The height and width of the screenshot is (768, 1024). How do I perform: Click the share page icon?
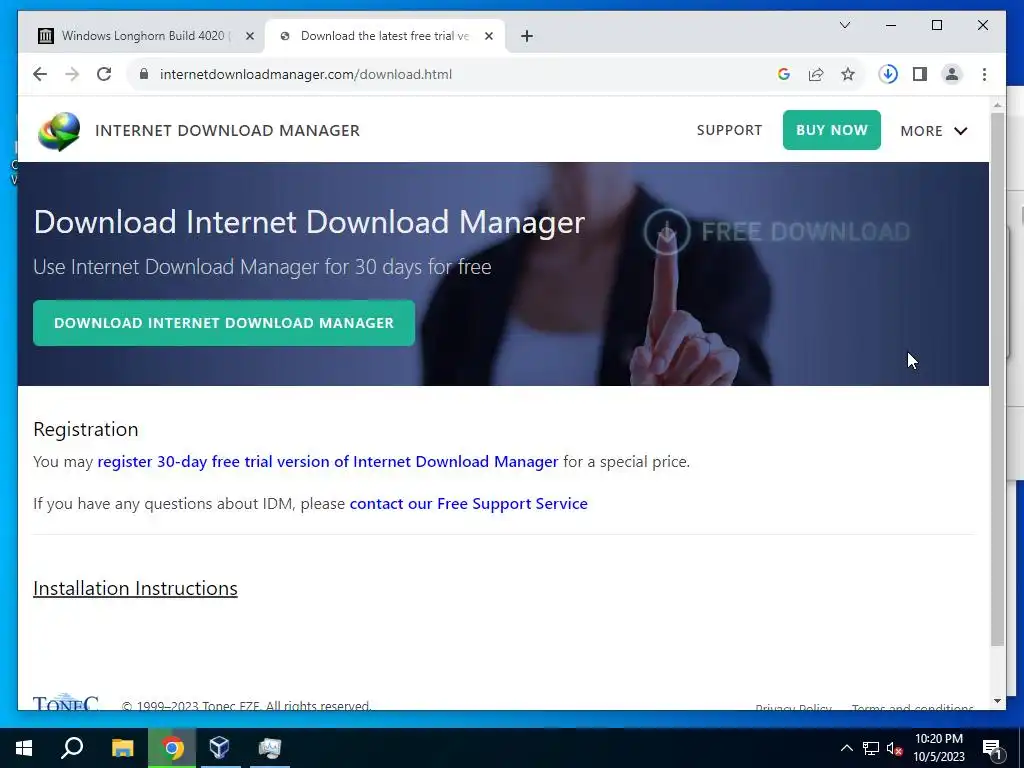coord(816,74)
